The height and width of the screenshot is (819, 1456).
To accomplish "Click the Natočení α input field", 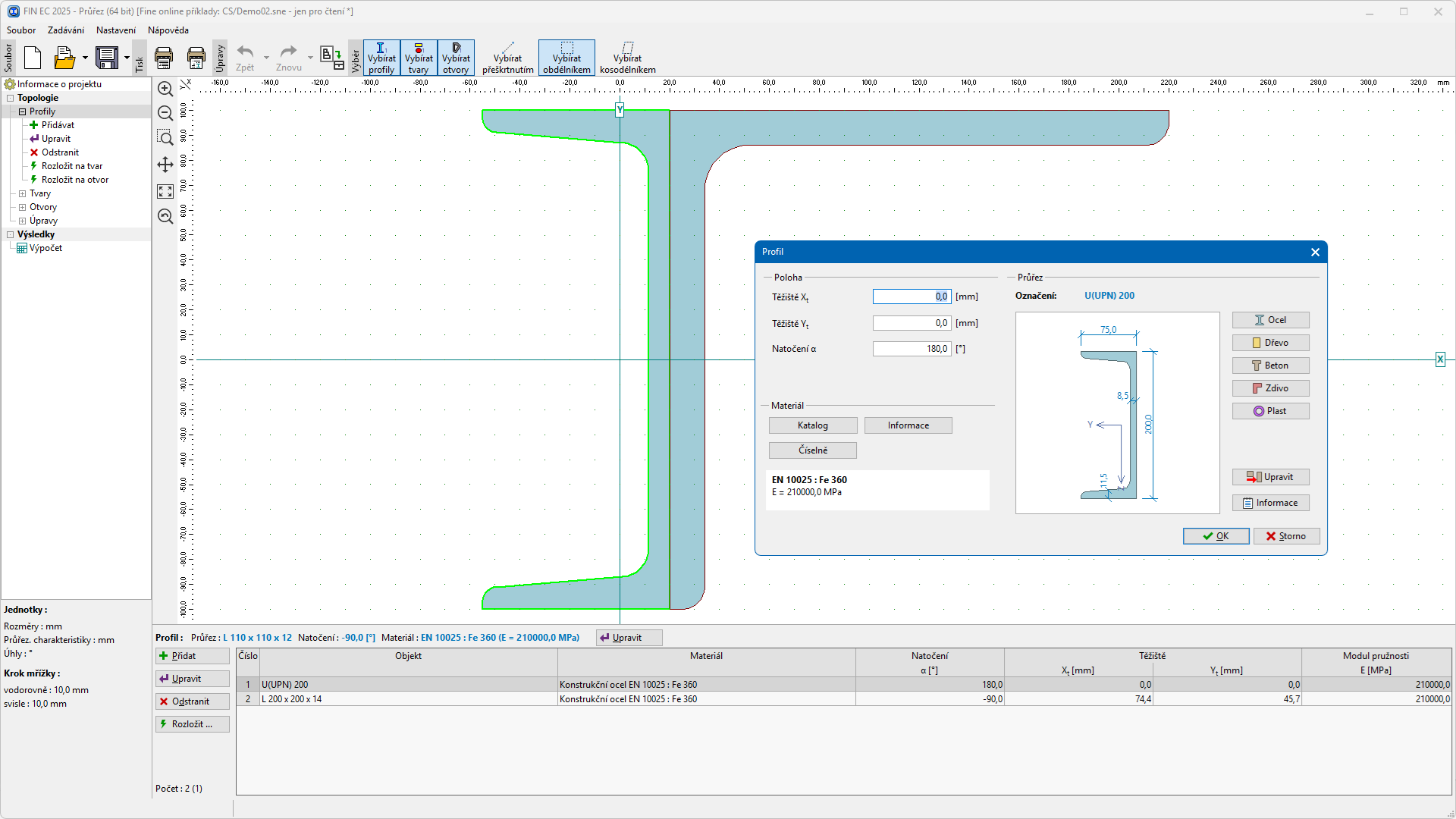I will click(x=911, y=349).
